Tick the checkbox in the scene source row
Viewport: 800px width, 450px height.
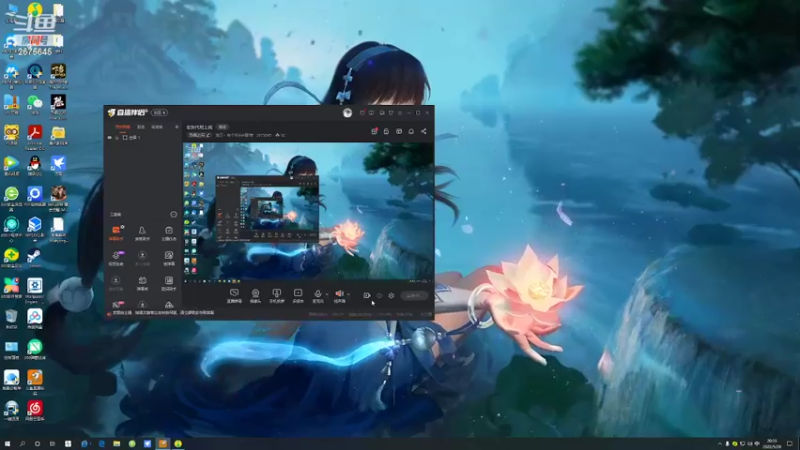pos(125,138)
